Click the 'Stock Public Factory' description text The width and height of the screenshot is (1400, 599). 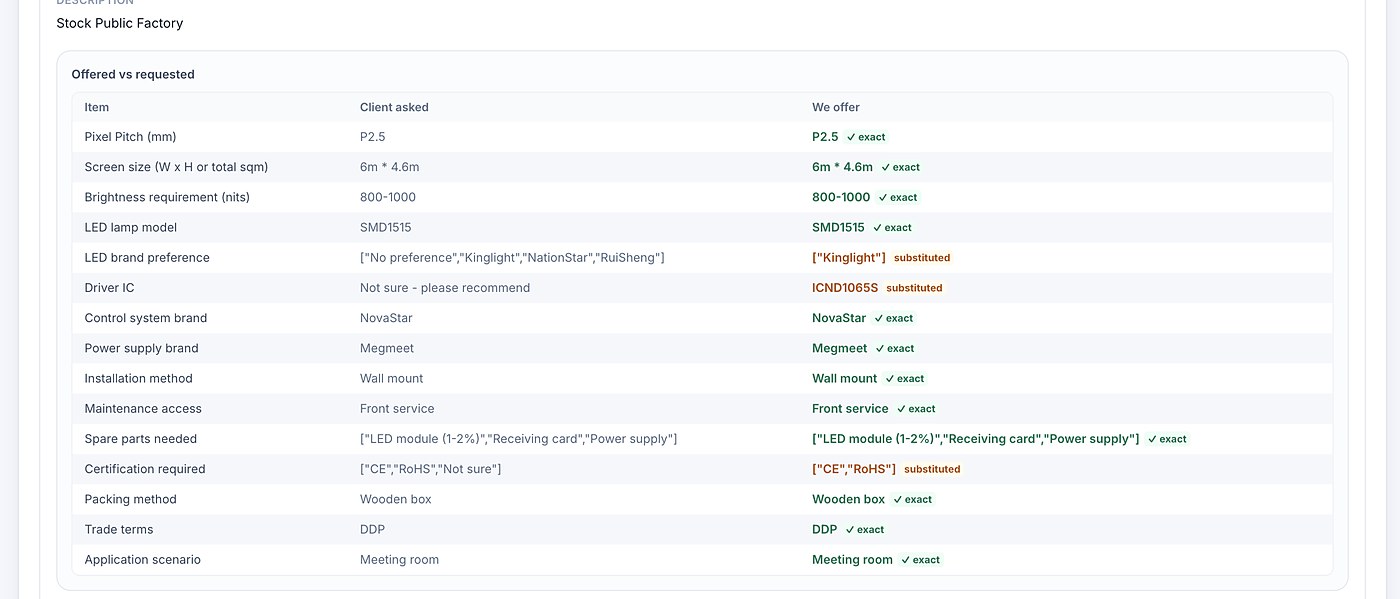(120, 23)
